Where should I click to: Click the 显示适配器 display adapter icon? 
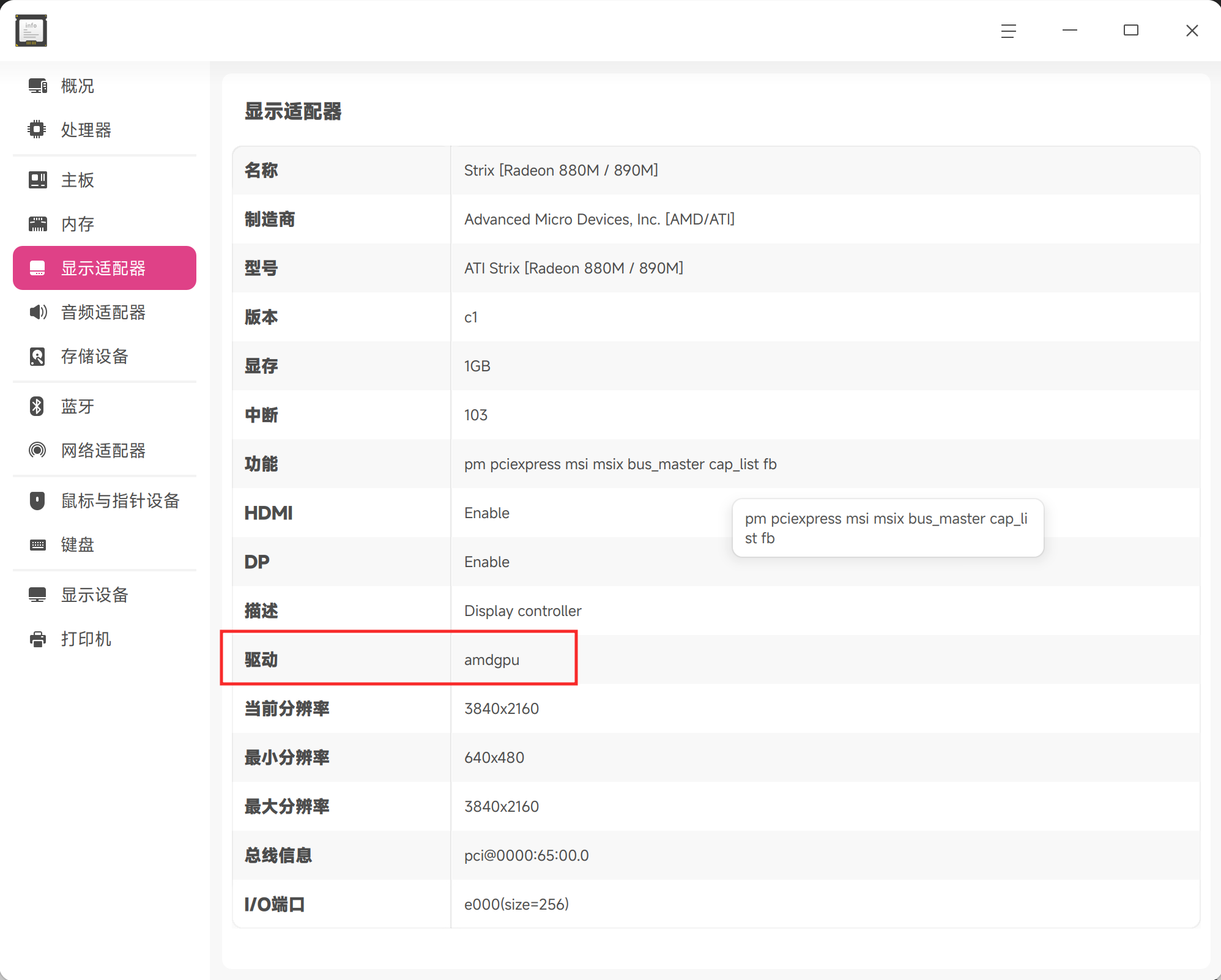pos(37,268)
